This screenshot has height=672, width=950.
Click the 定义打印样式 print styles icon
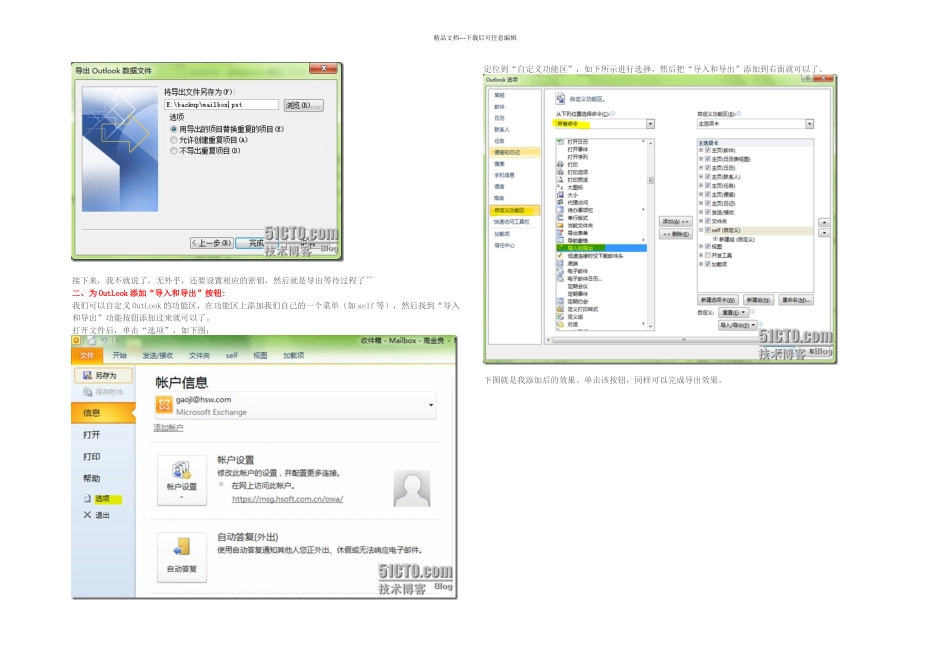point(560,309)
